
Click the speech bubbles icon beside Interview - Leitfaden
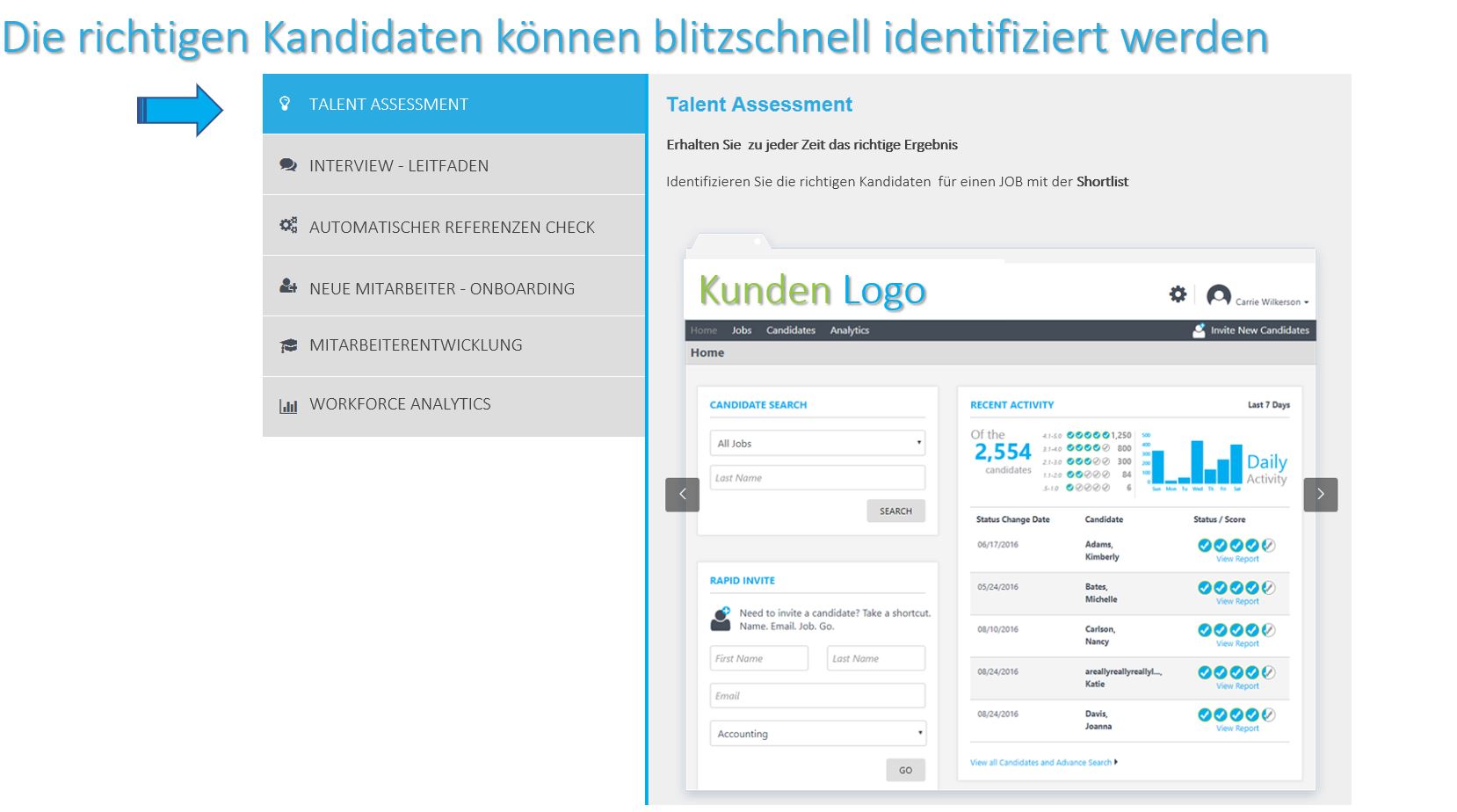(288, 165)
